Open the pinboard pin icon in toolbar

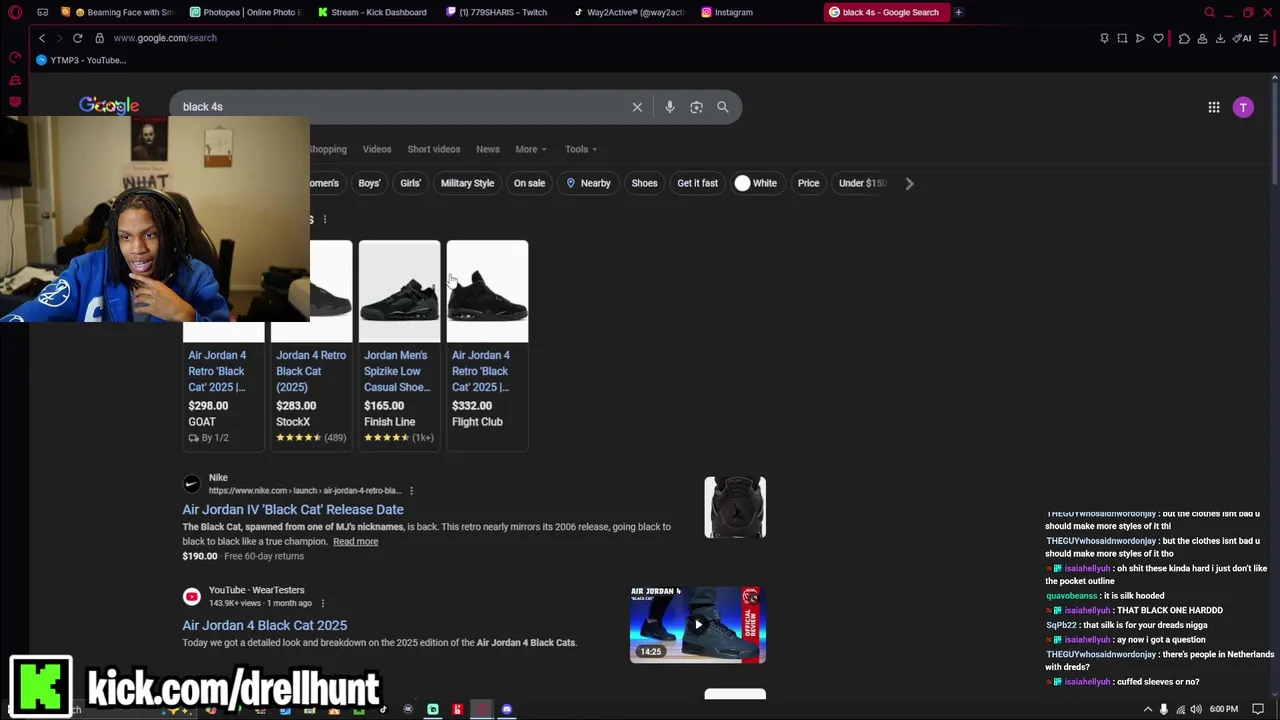click(x=1104, y=38)
